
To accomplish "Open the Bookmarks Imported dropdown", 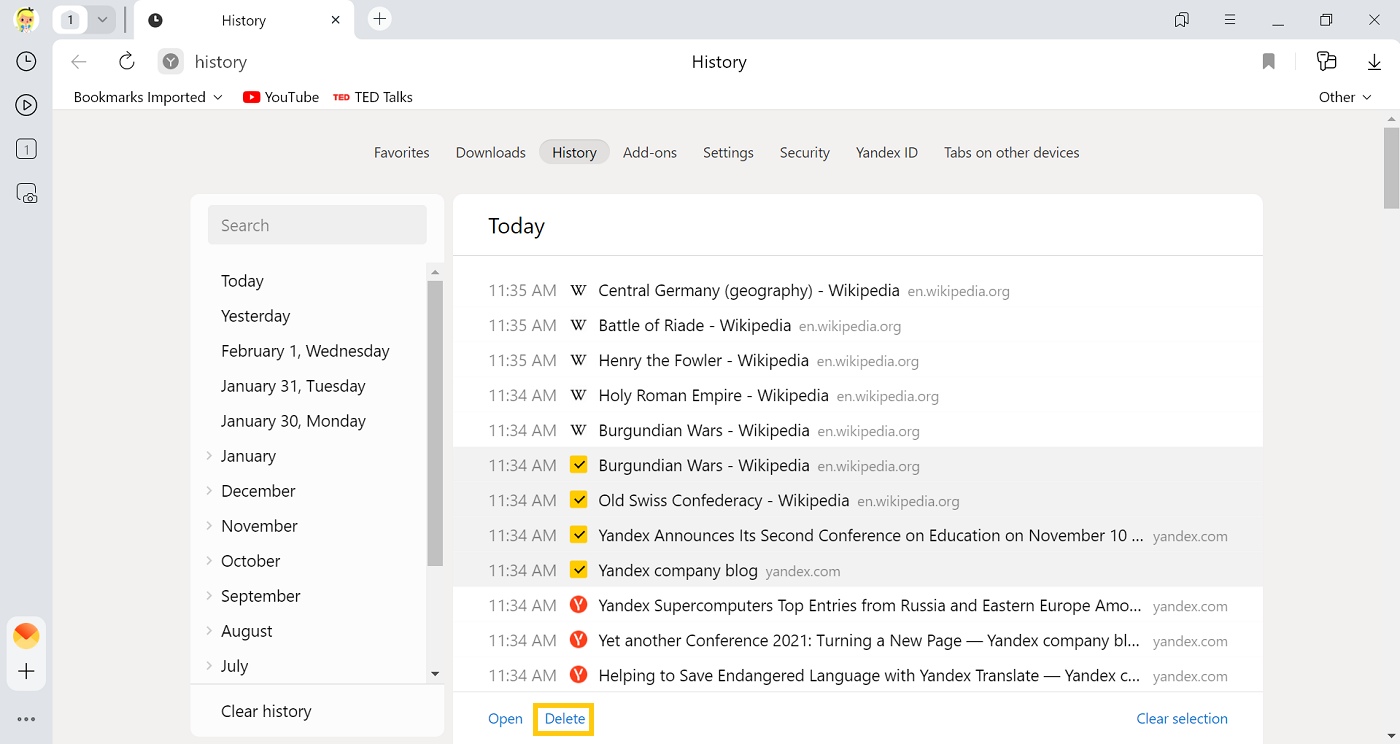I will [x=148, y=97].
